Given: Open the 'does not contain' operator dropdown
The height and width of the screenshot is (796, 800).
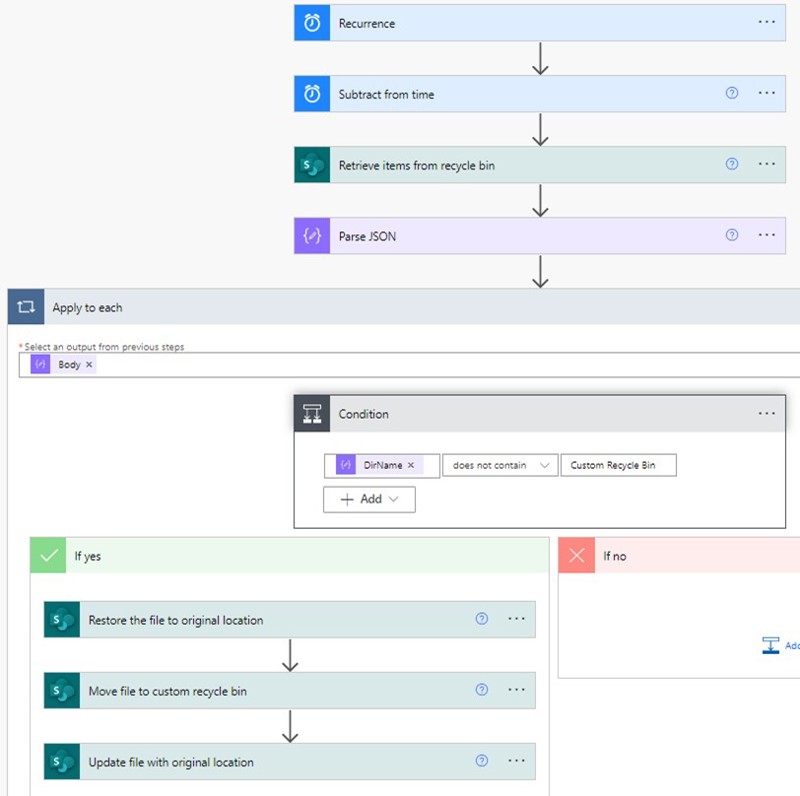Looking at the screenshot, I should point(500,465).
